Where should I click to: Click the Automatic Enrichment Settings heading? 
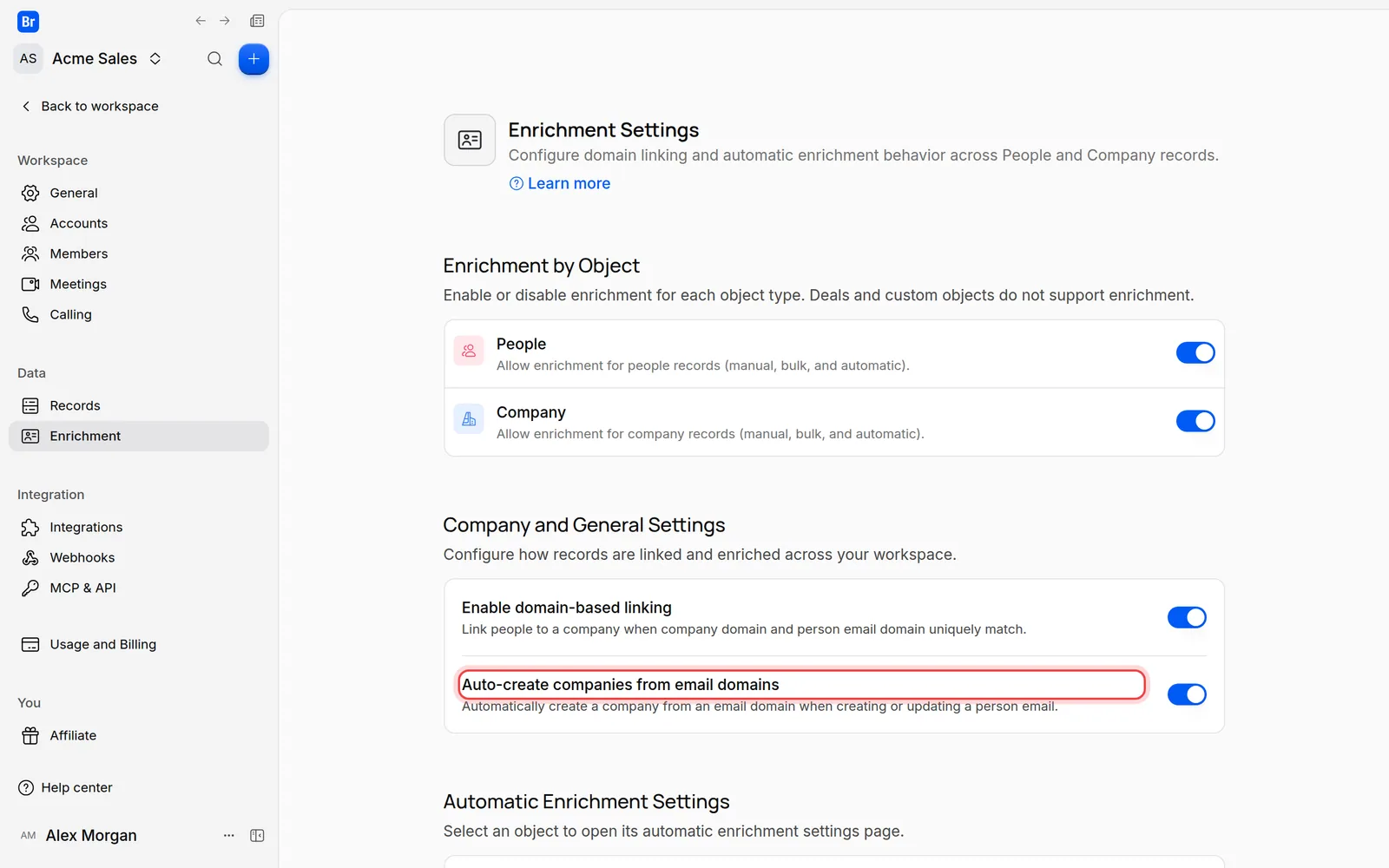[587, 801]
